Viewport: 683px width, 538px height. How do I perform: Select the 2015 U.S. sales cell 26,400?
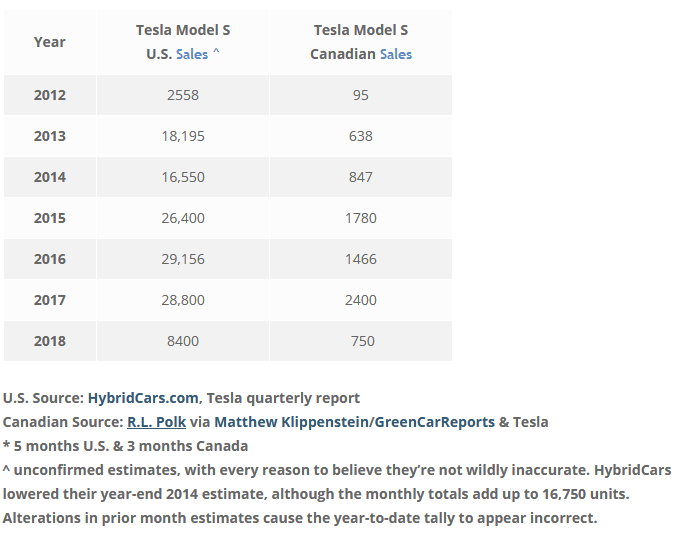(x=184, y=218)
